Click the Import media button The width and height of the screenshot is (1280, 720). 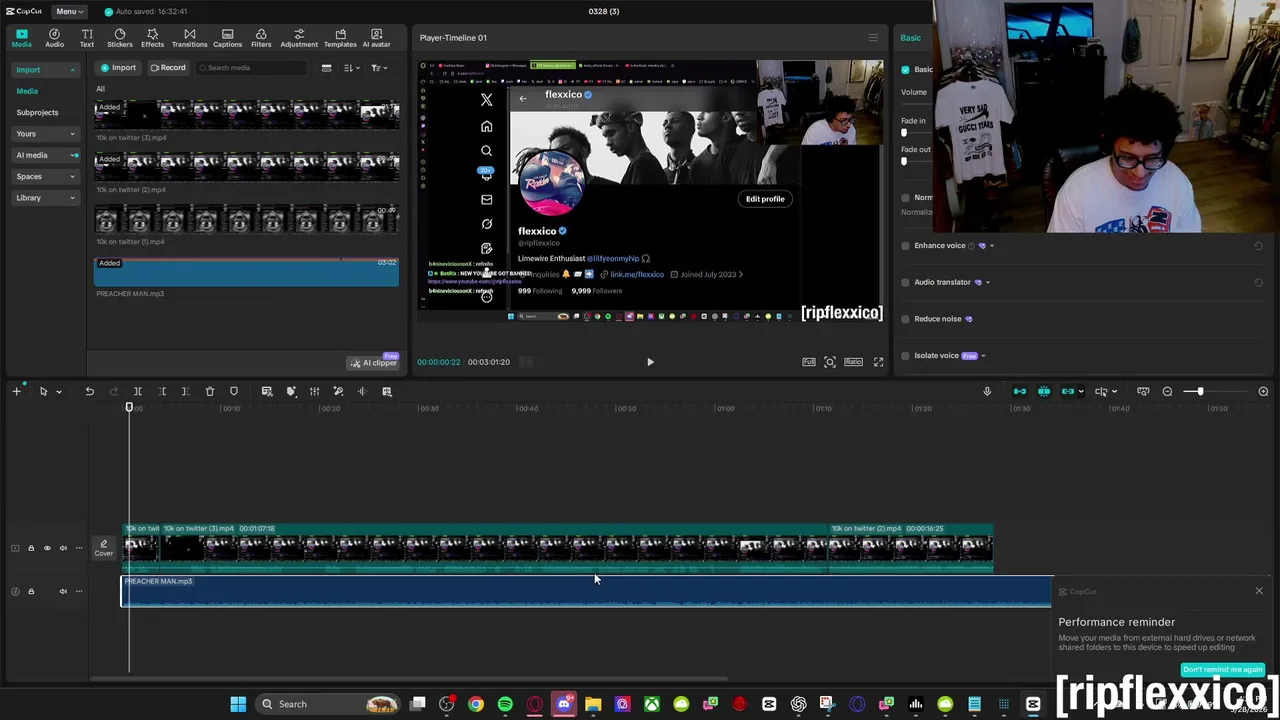(x=118, y=68)
